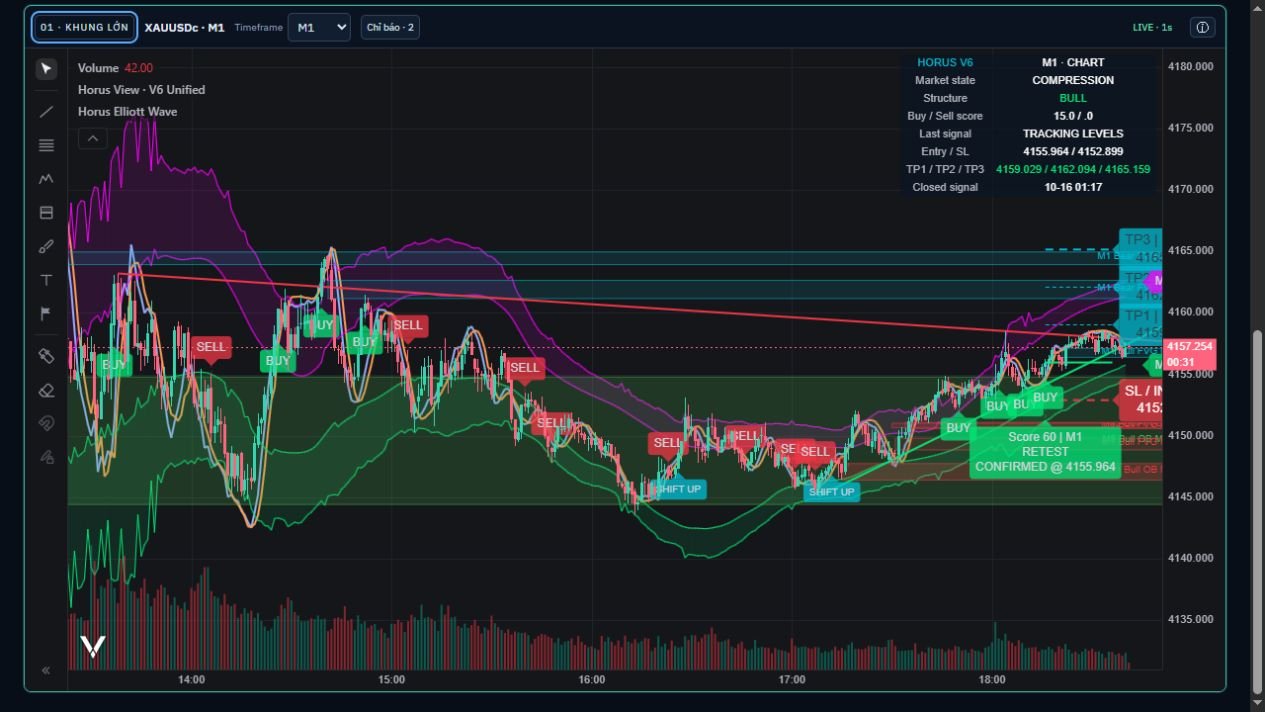
Task: Open the Chỉ báo · 2 indicators menu
Action: (x=390, y=27)
